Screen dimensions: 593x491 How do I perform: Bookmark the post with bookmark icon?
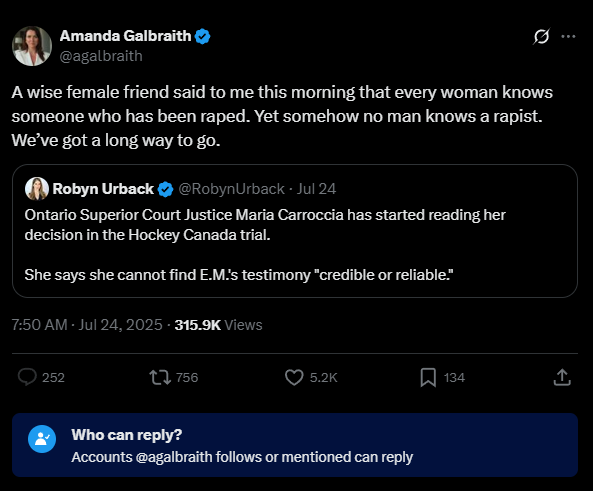point(428,378)
